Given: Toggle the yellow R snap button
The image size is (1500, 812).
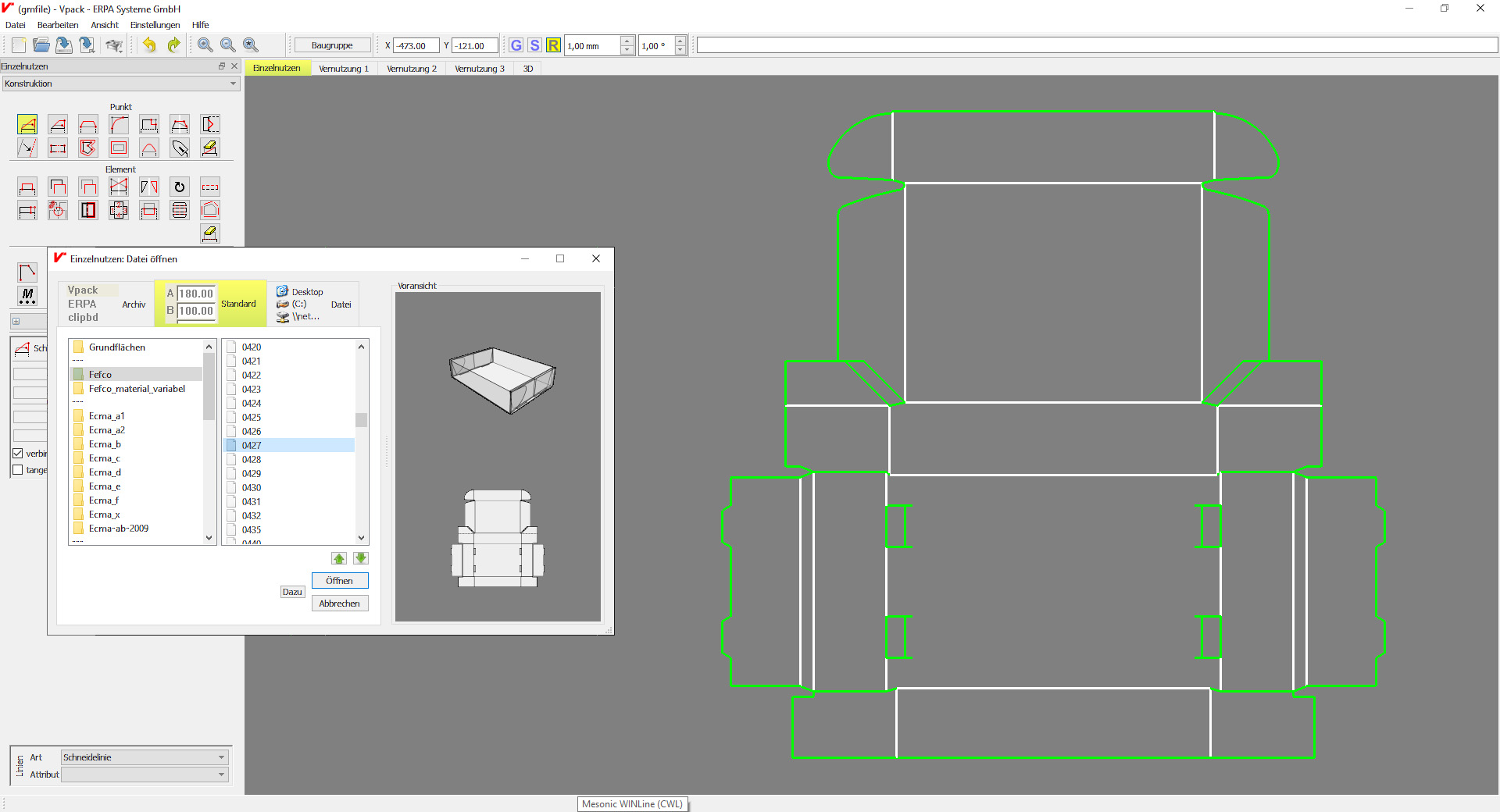Looking at the screenshot, I should pos(553,45).
